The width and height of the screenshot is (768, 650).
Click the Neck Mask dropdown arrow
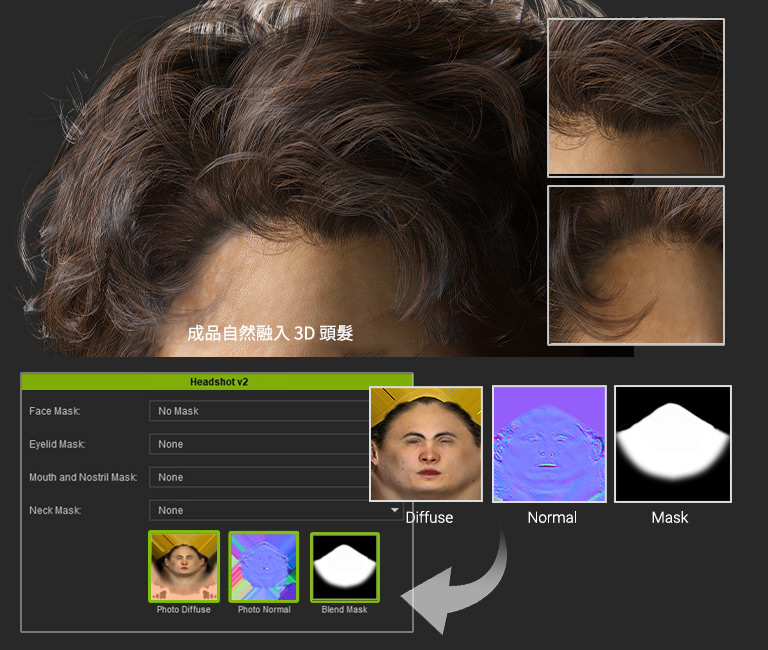[394, 510]
